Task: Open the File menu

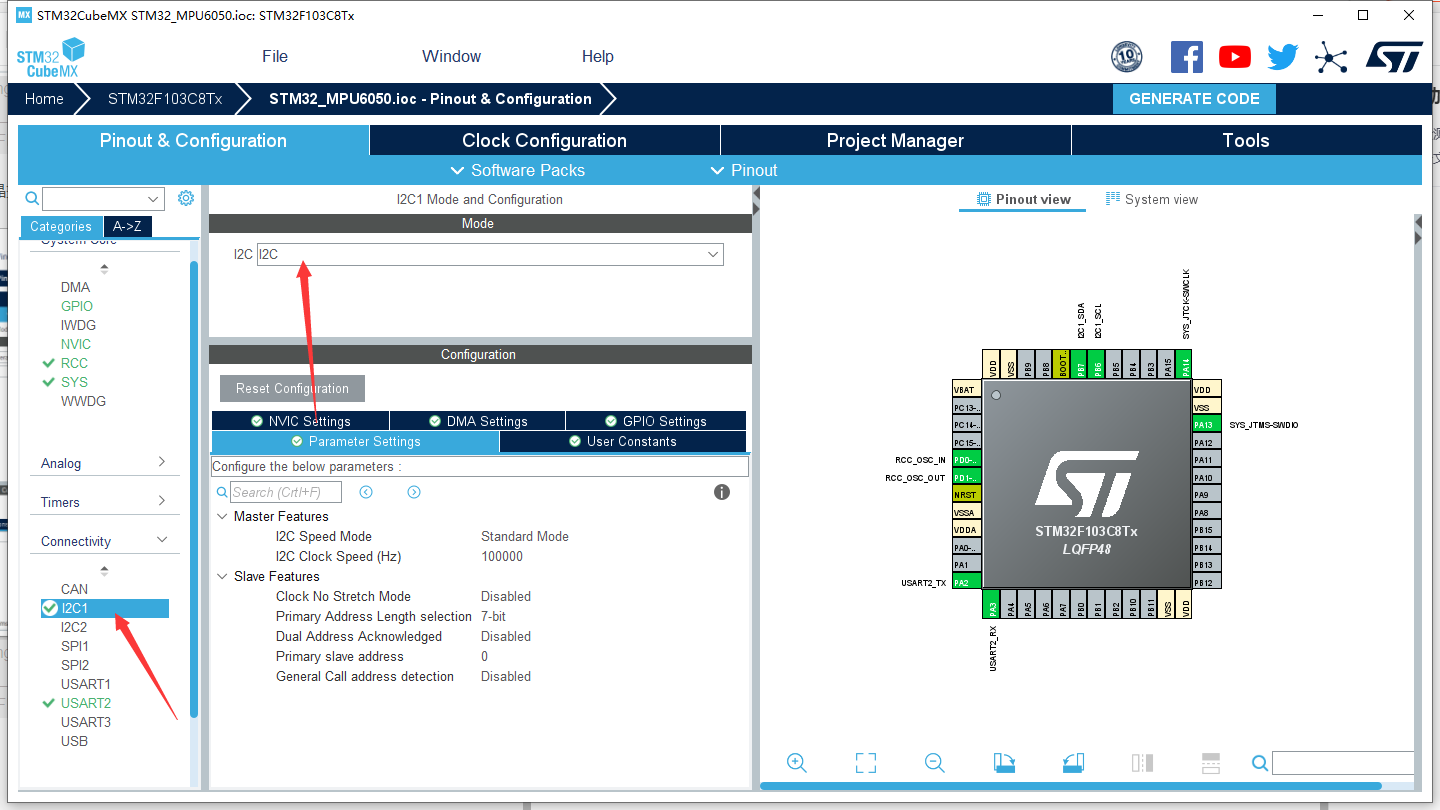Action: point(275,56)
